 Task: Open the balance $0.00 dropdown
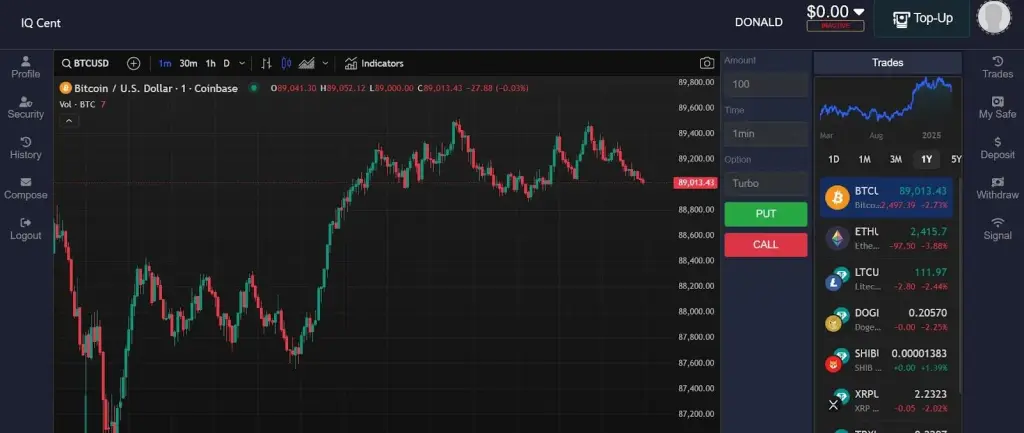[x=835, y=12]
